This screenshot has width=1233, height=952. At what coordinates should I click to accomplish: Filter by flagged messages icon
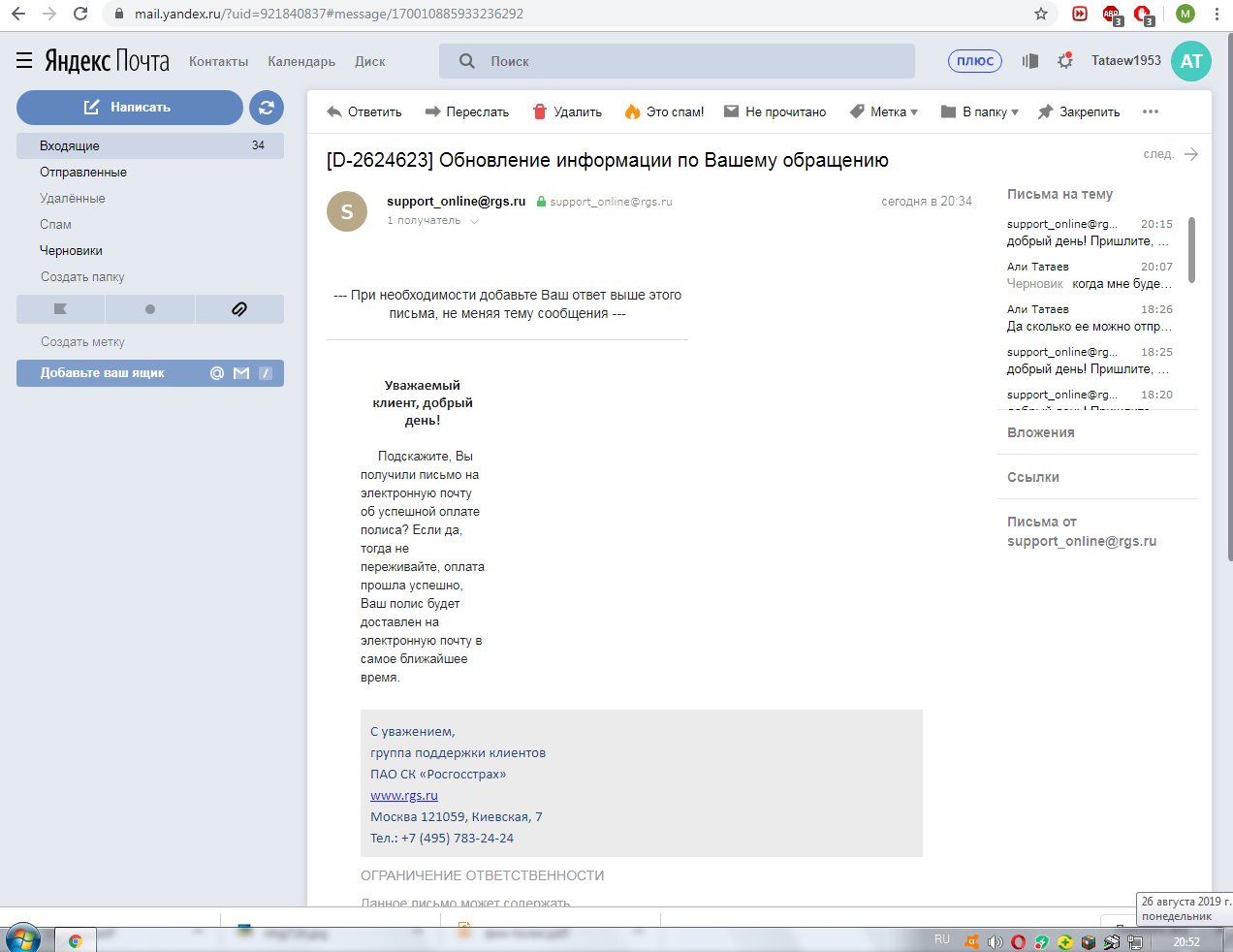click(x=60, y=309)
